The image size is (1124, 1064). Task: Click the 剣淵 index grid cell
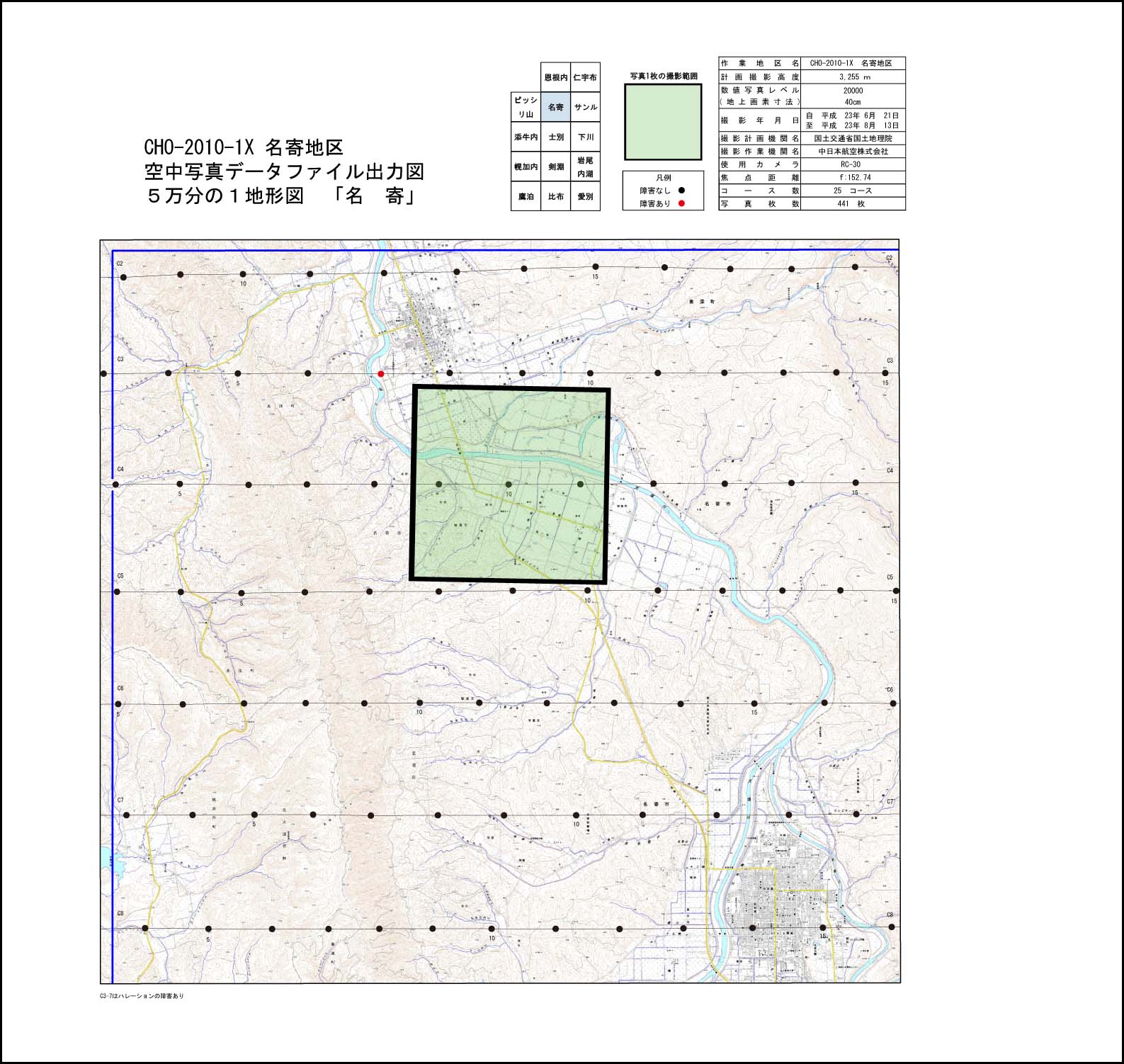click(555, 166)
